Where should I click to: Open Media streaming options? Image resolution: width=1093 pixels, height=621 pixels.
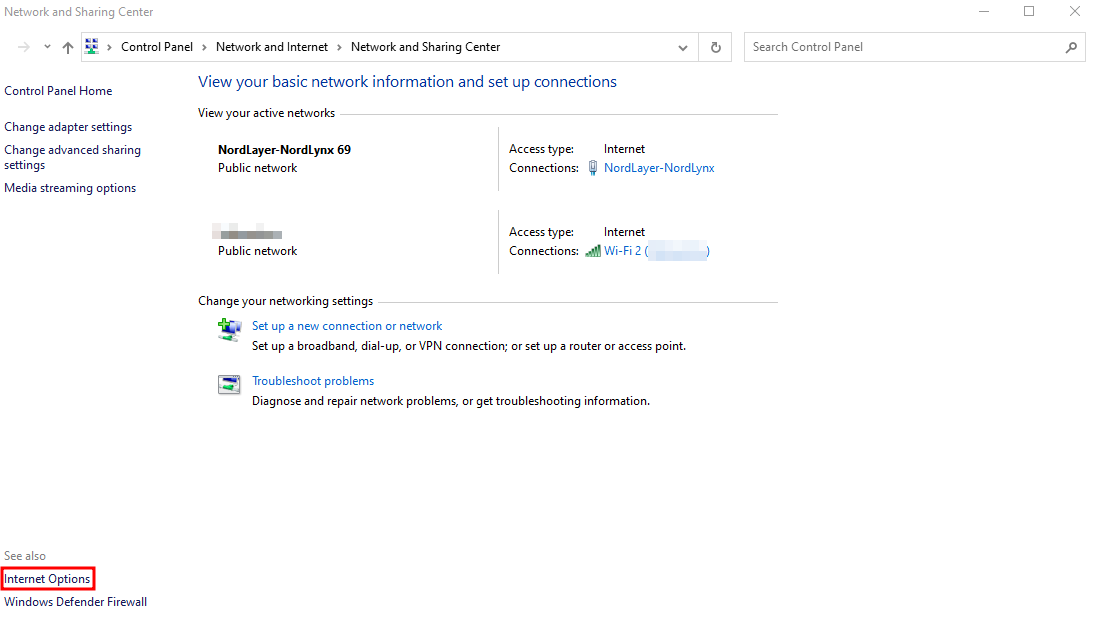pos(70,187)
